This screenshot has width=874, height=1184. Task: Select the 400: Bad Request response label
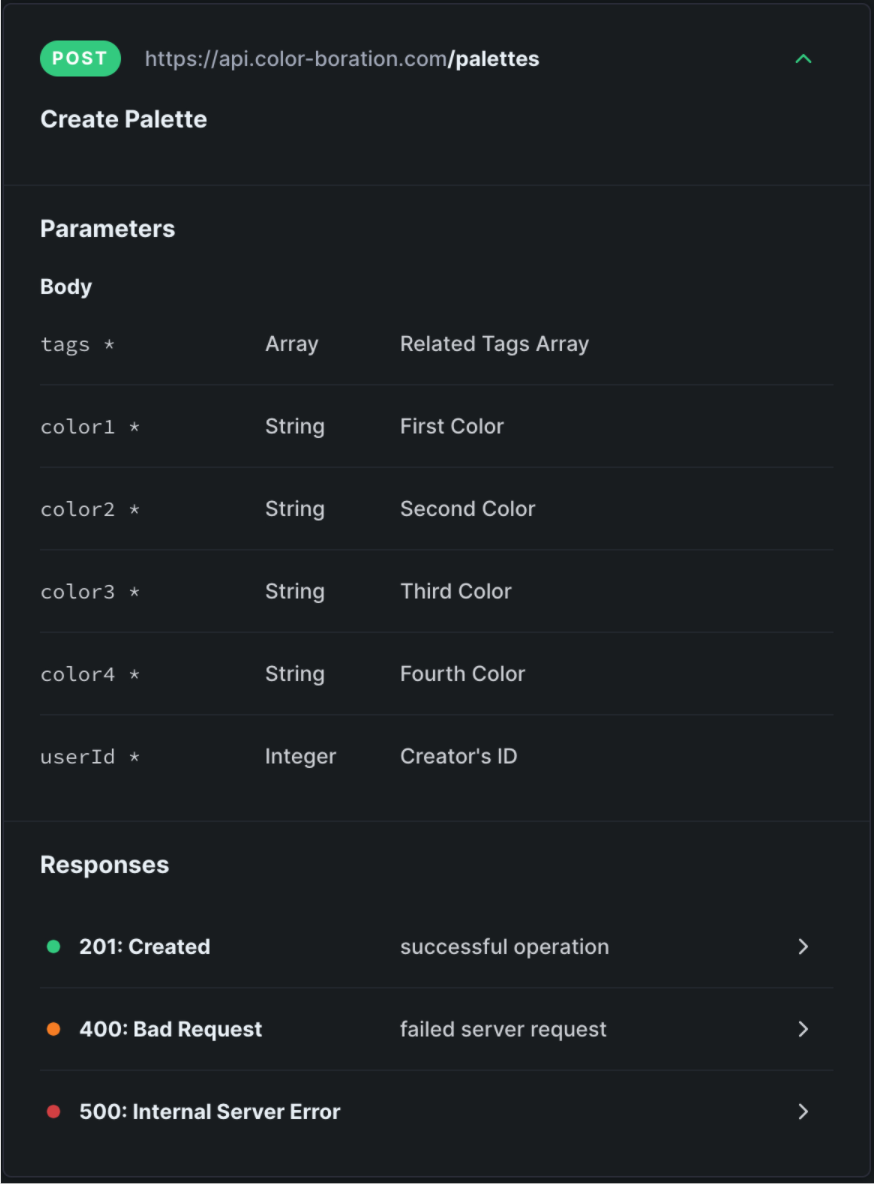pos(171,1029)
